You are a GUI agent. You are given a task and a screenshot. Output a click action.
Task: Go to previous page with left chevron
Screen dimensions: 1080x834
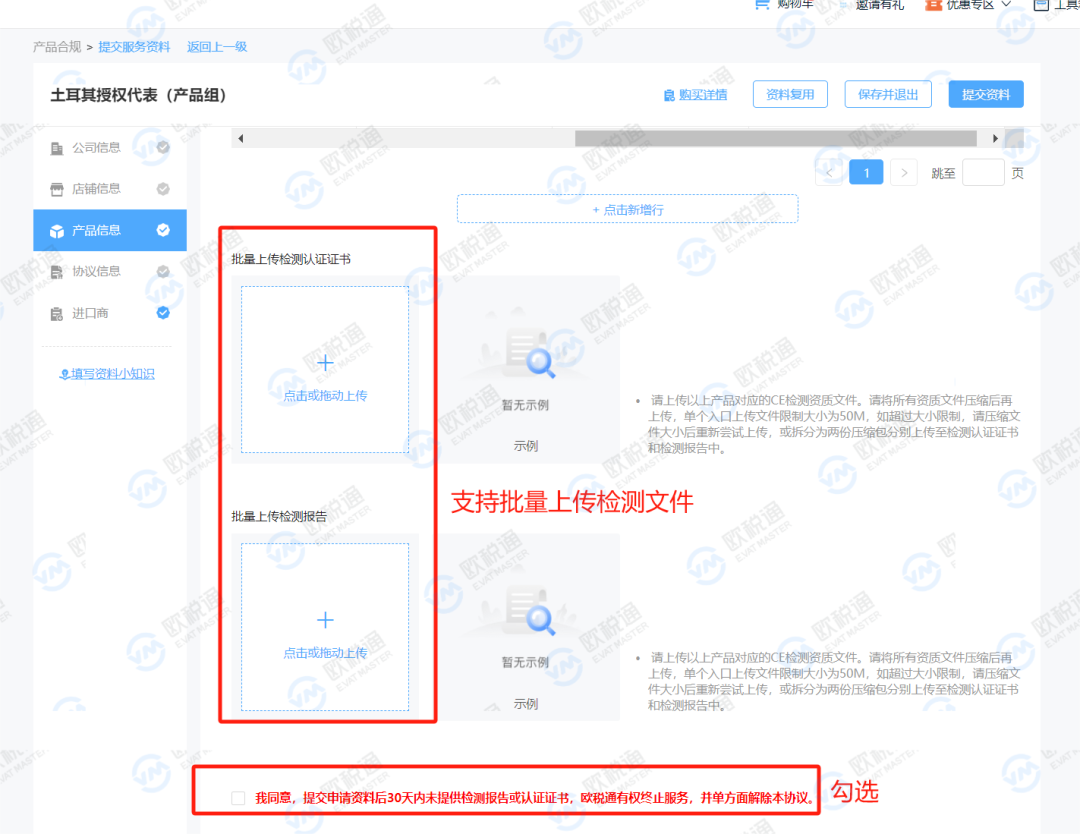coord(829,171)
